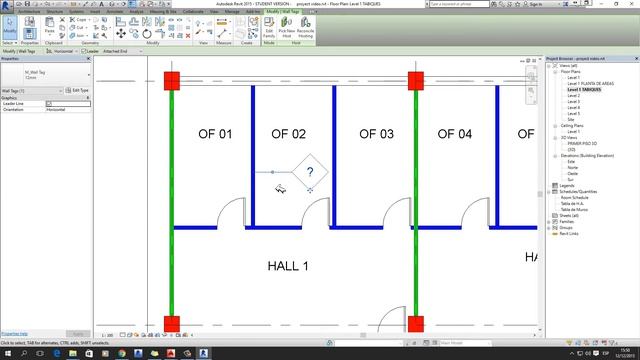Click the view horizontal scrollbar thumb

pyautogui.click(x=363, y=335)
